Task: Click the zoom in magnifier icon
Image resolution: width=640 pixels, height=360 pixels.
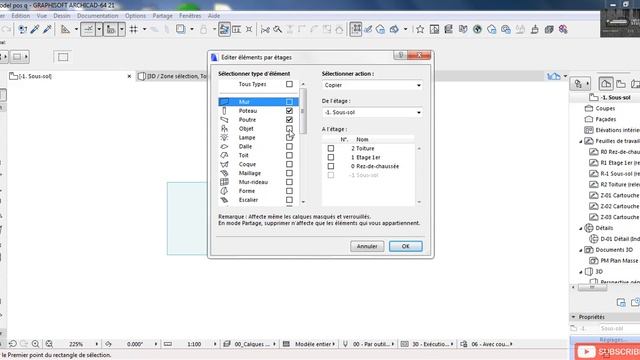Action: (36, 344)
